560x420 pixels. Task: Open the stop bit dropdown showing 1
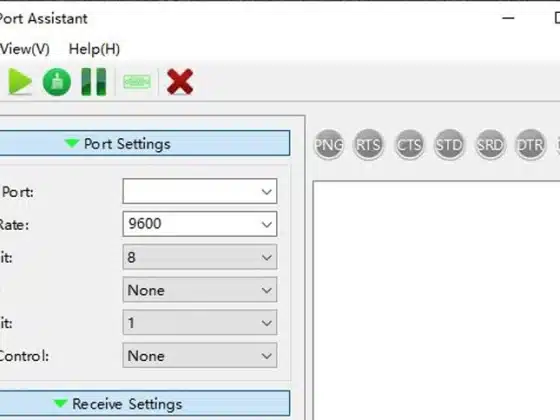pyautogui.click(x=200, y=322)
